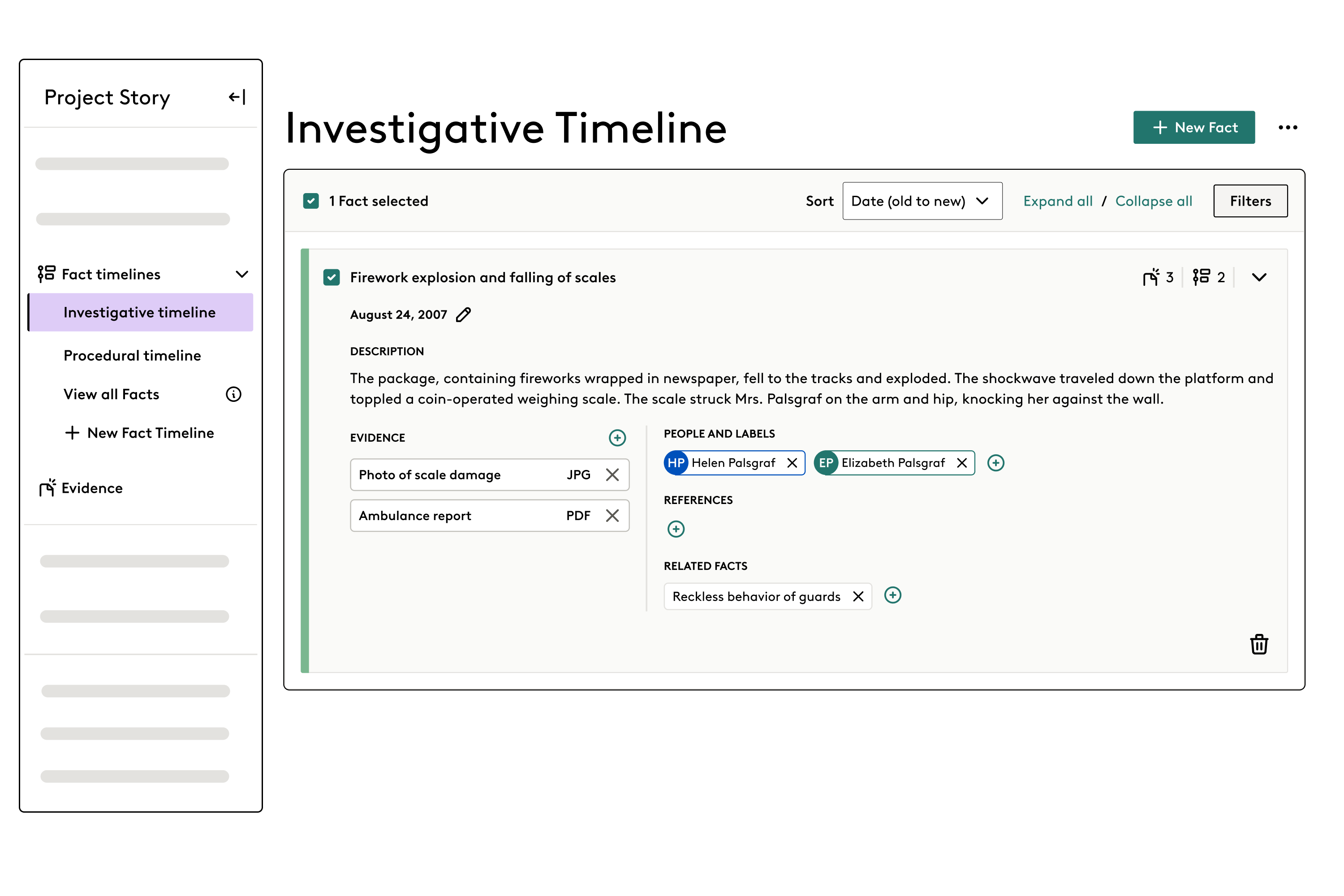Add a related fact
1344x896 pixels.
click(x=892, y=595)
